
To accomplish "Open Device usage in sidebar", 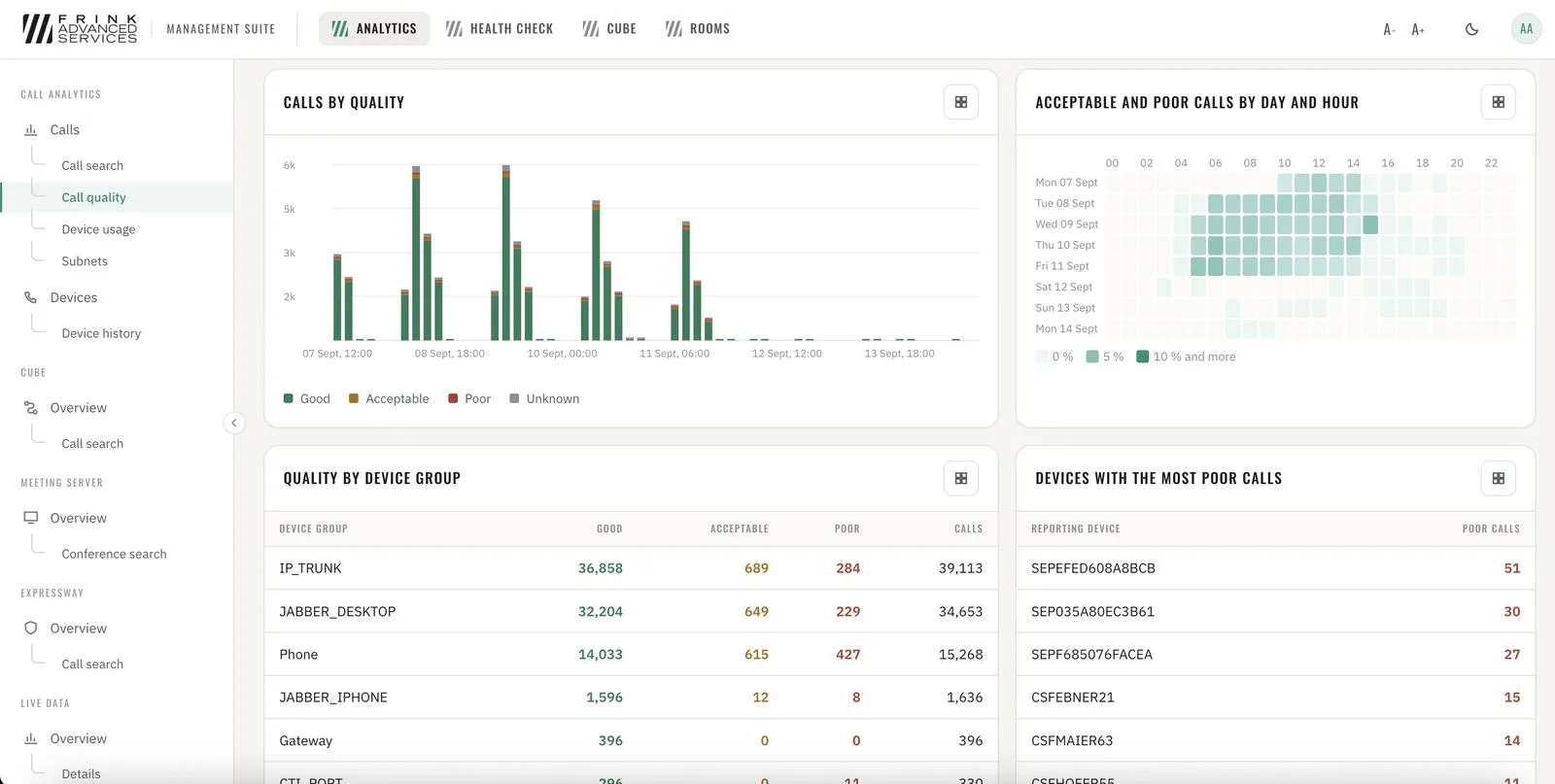I will click(98, 229).
